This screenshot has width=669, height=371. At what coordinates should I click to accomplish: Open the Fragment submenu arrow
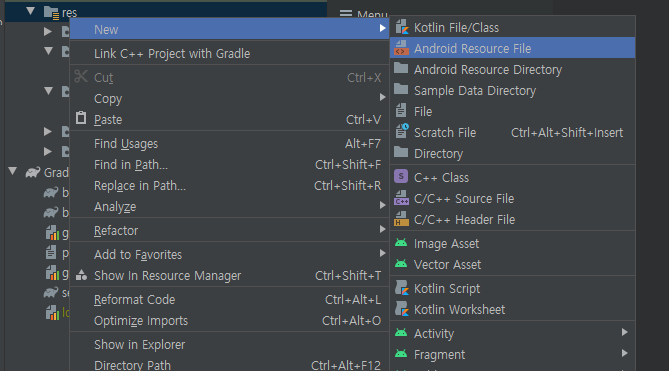[625, 353]
